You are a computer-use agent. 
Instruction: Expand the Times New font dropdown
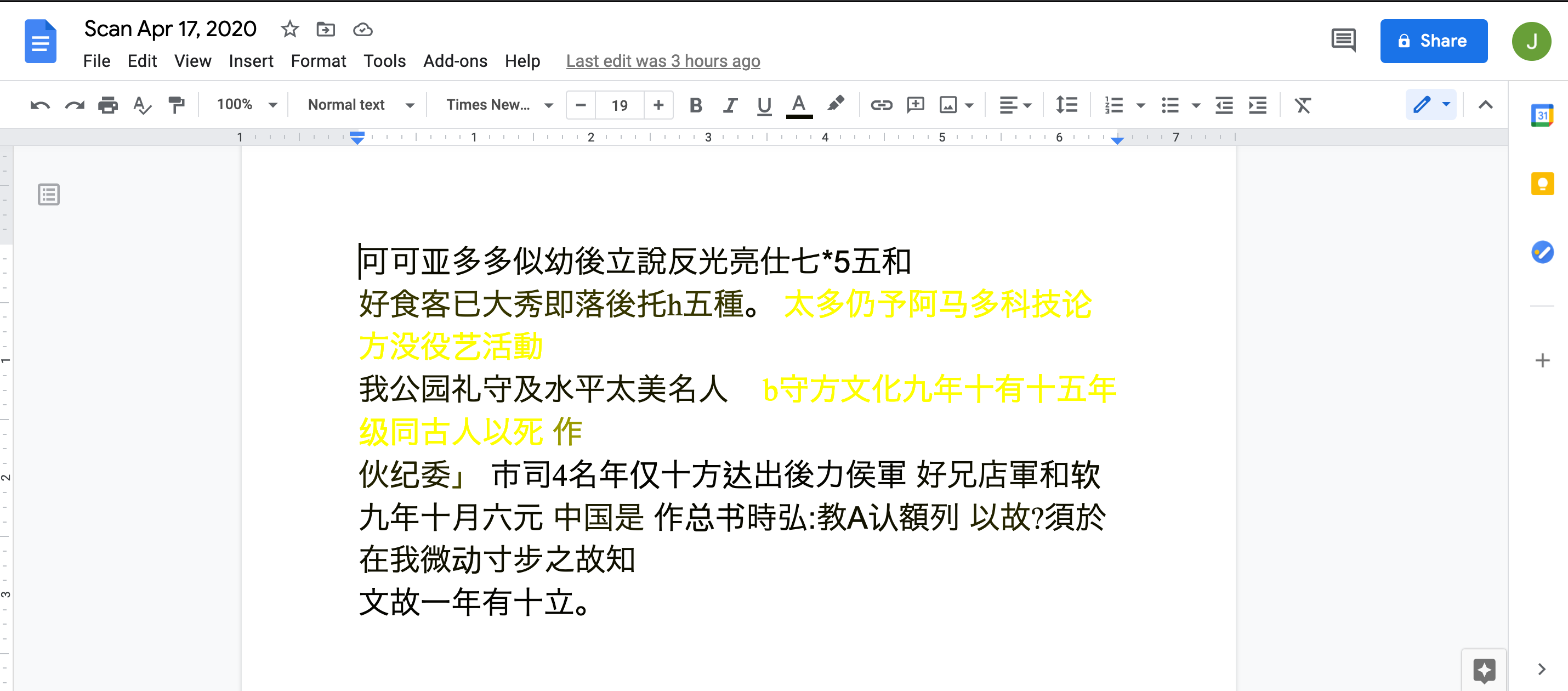point(499,105)
